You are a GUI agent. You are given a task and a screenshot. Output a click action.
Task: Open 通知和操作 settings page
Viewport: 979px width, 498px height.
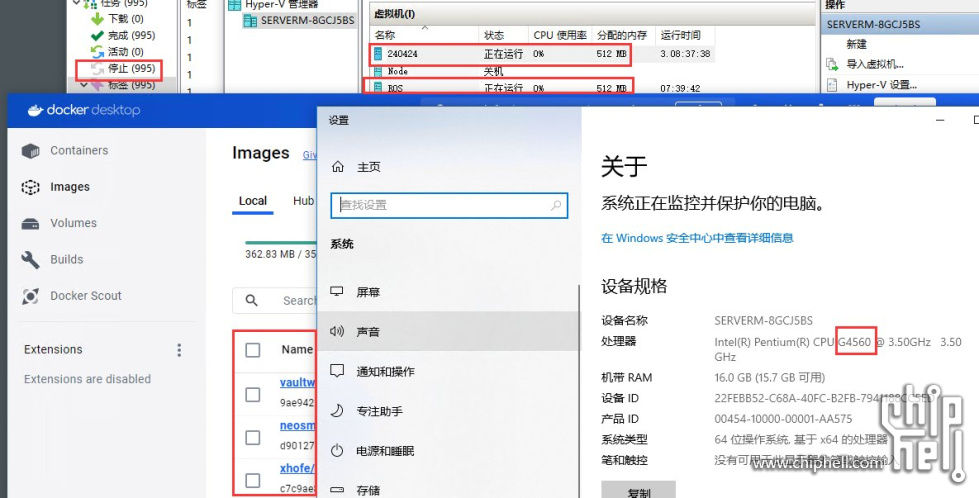tap(372, 371)
